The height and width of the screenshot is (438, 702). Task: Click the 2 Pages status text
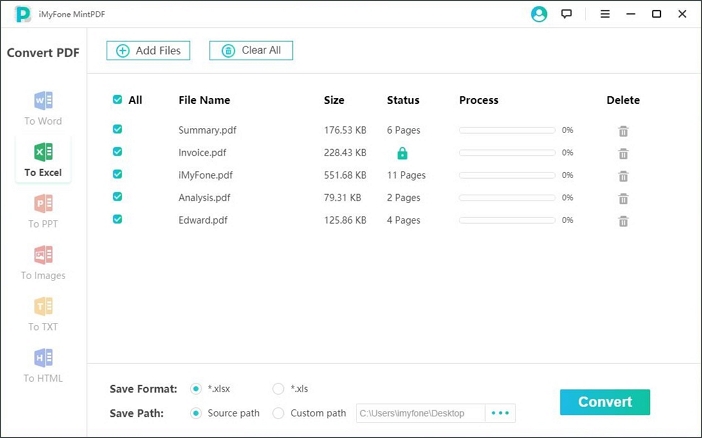click(403, 198)
